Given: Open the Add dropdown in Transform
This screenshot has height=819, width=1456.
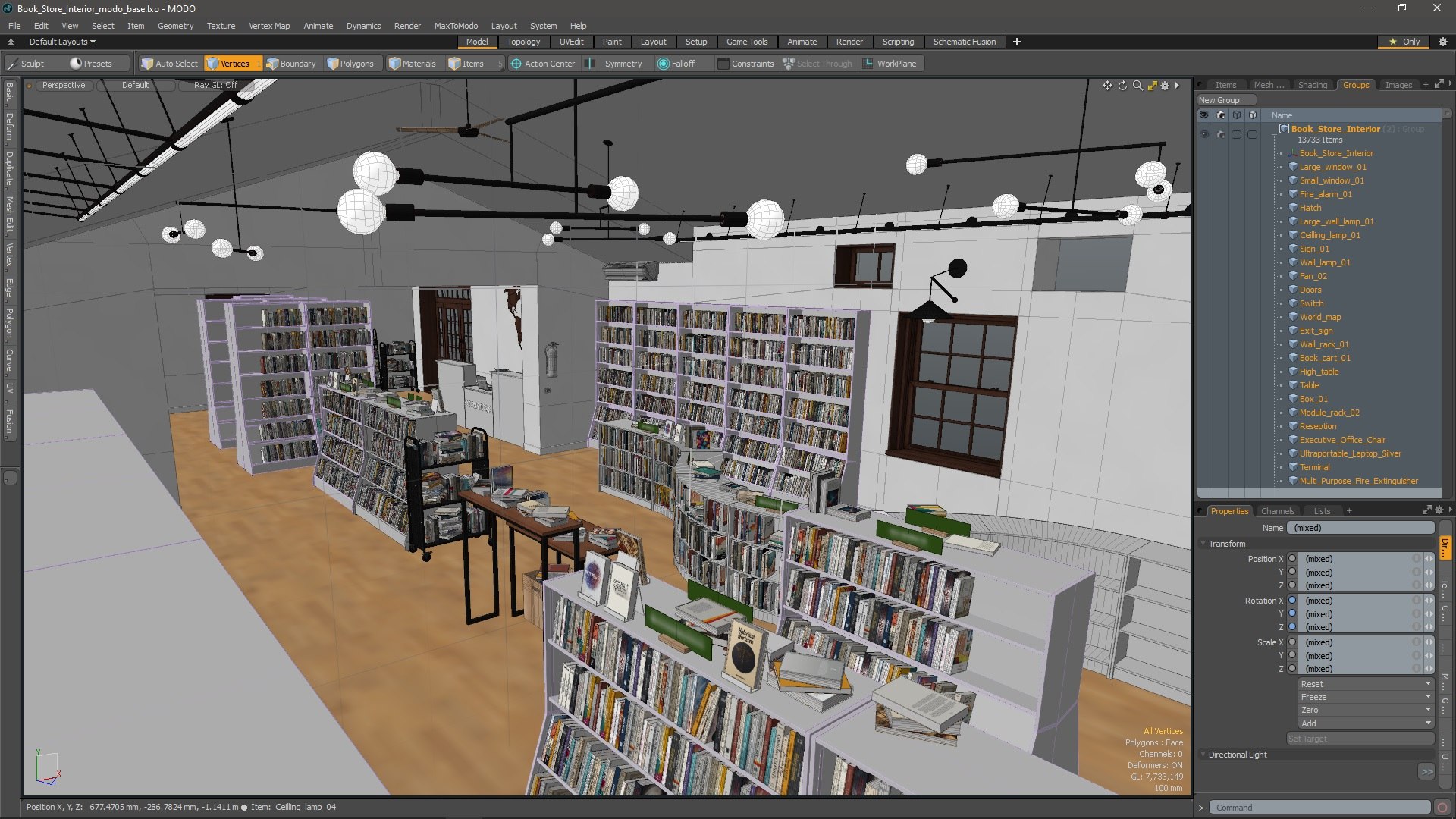Looking at the screenshot, I should (x=1366, y=723).
